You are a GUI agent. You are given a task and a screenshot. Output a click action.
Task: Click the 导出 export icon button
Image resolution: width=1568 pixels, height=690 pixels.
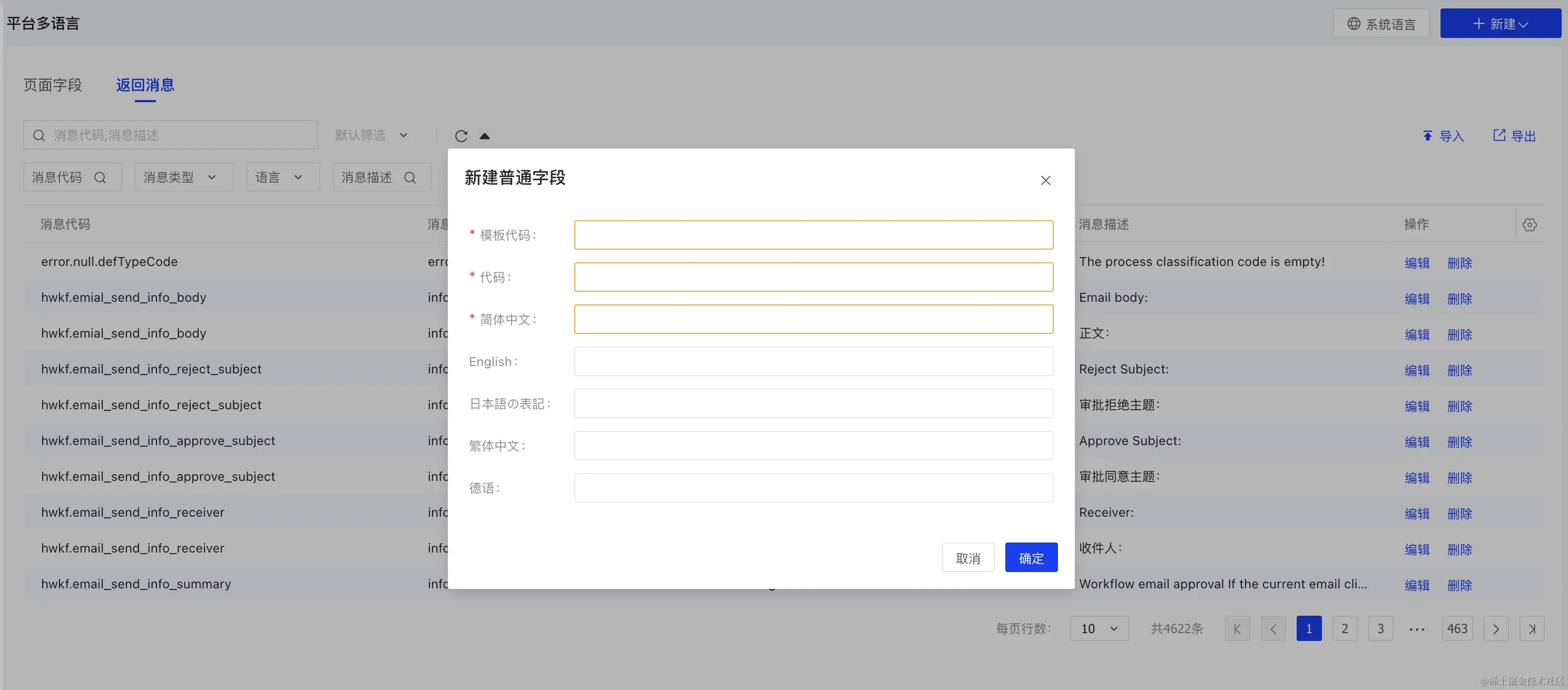tap(1514, 136)
